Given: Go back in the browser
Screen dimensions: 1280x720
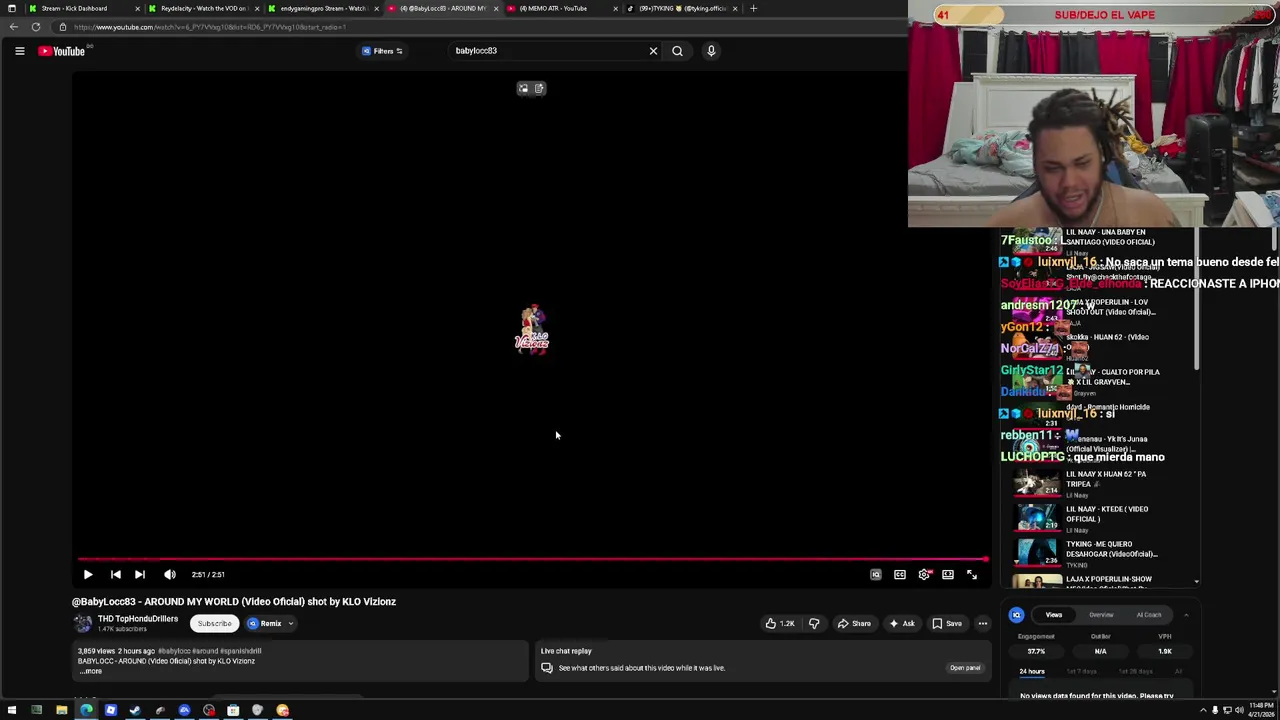Looking at the screenshot, I should coord(13,27).
